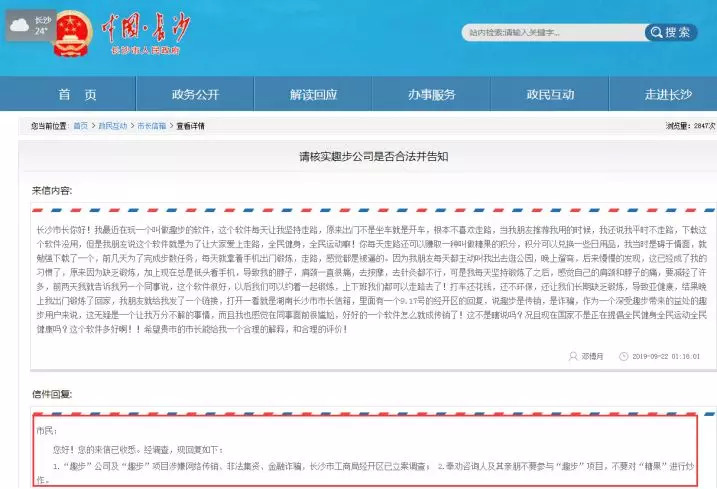Open the 政务公开 navigation tab
The height and width of the screenshot is (489, 717).
[x=195, y=94]
